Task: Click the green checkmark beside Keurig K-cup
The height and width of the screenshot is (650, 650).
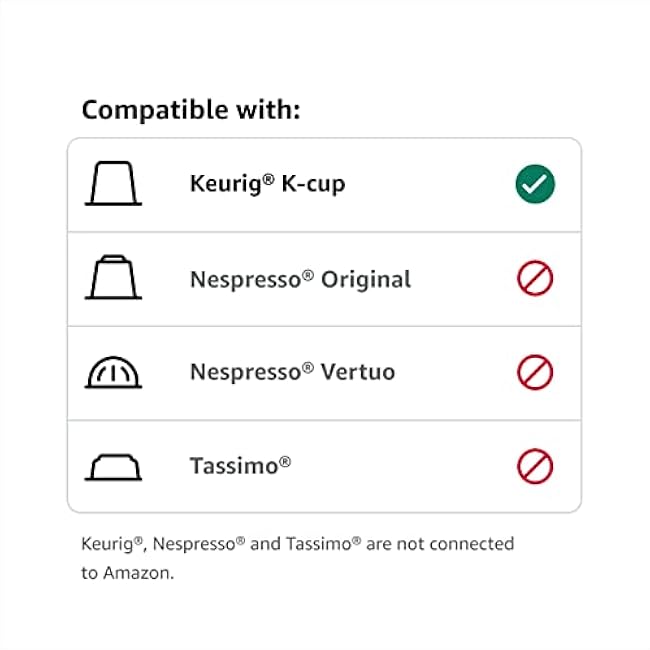Action: [x=535, y=185]
